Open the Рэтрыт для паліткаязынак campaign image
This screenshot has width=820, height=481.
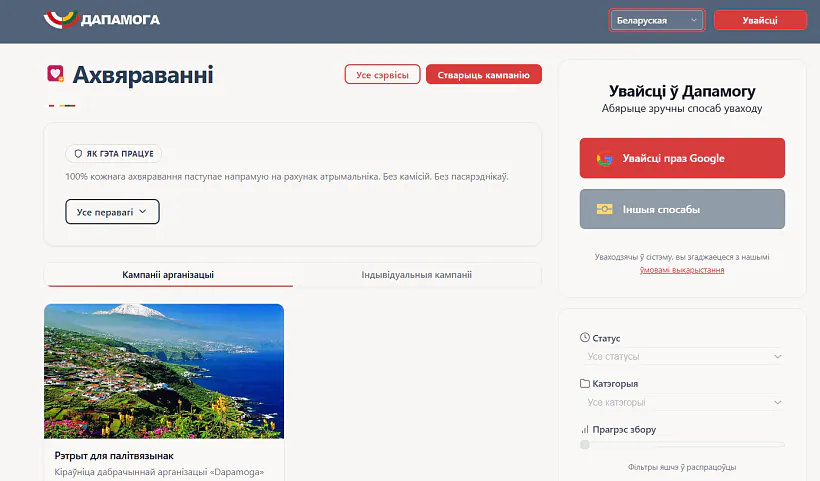(164, 371)
